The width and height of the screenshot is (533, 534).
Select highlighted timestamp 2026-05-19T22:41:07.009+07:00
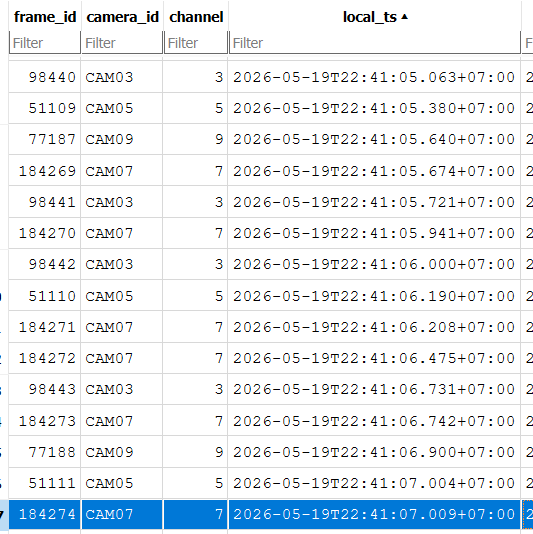pos(374,515)
